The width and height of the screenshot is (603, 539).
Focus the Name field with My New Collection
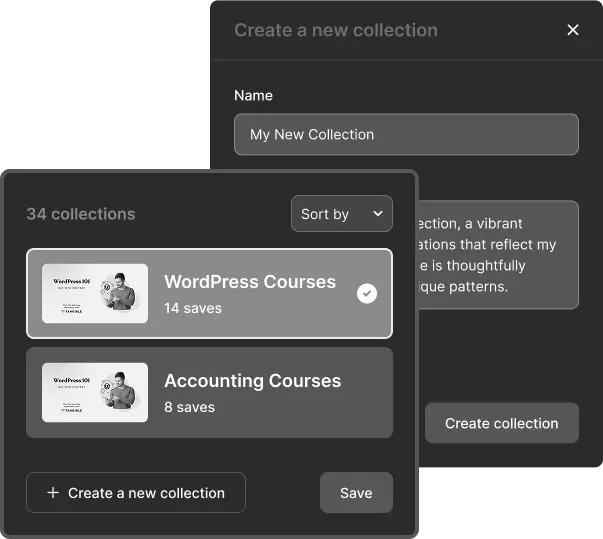406,134
